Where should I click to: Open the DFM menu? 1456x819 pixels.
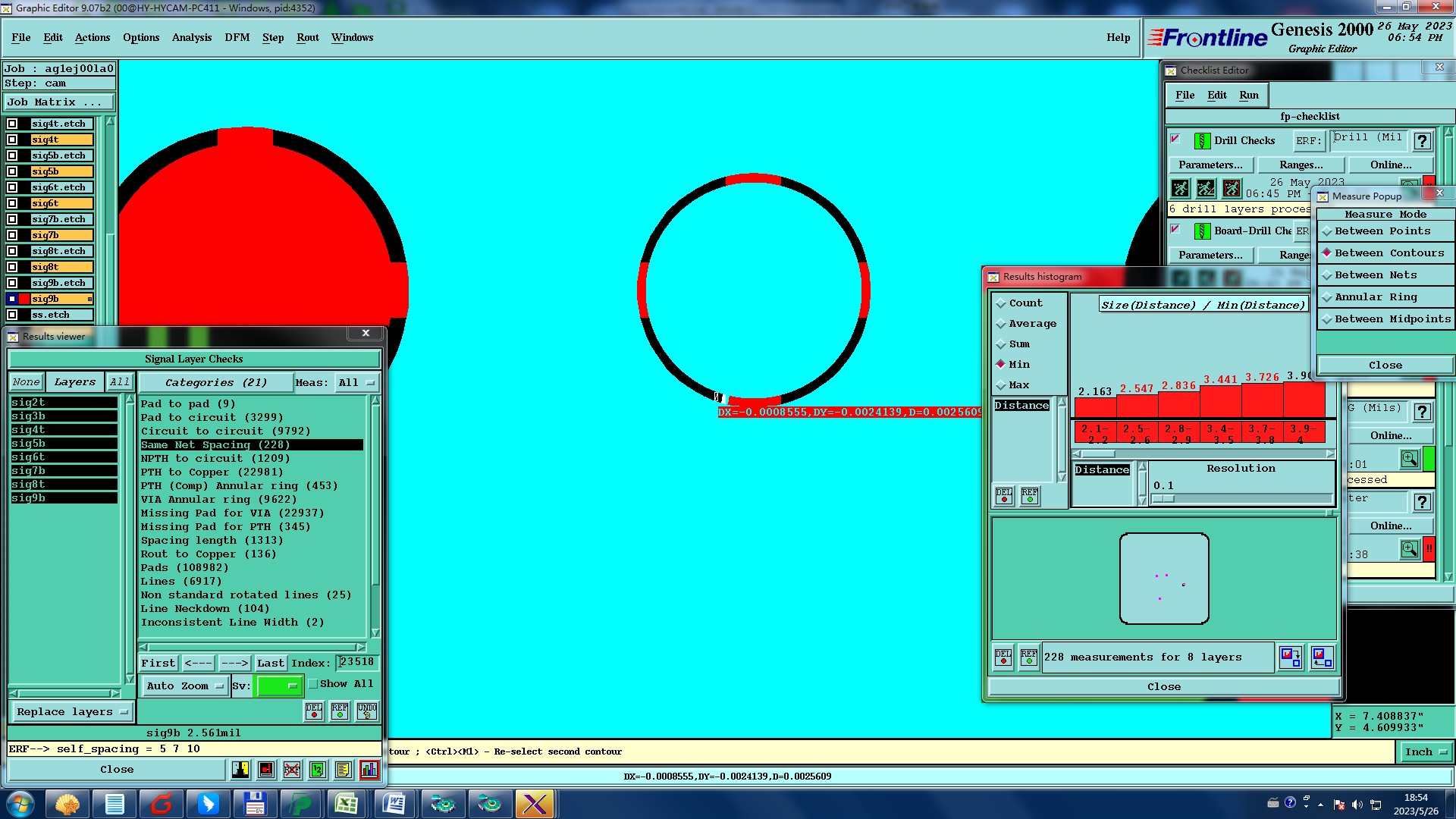pyautogui.click(x=237, y=37)
